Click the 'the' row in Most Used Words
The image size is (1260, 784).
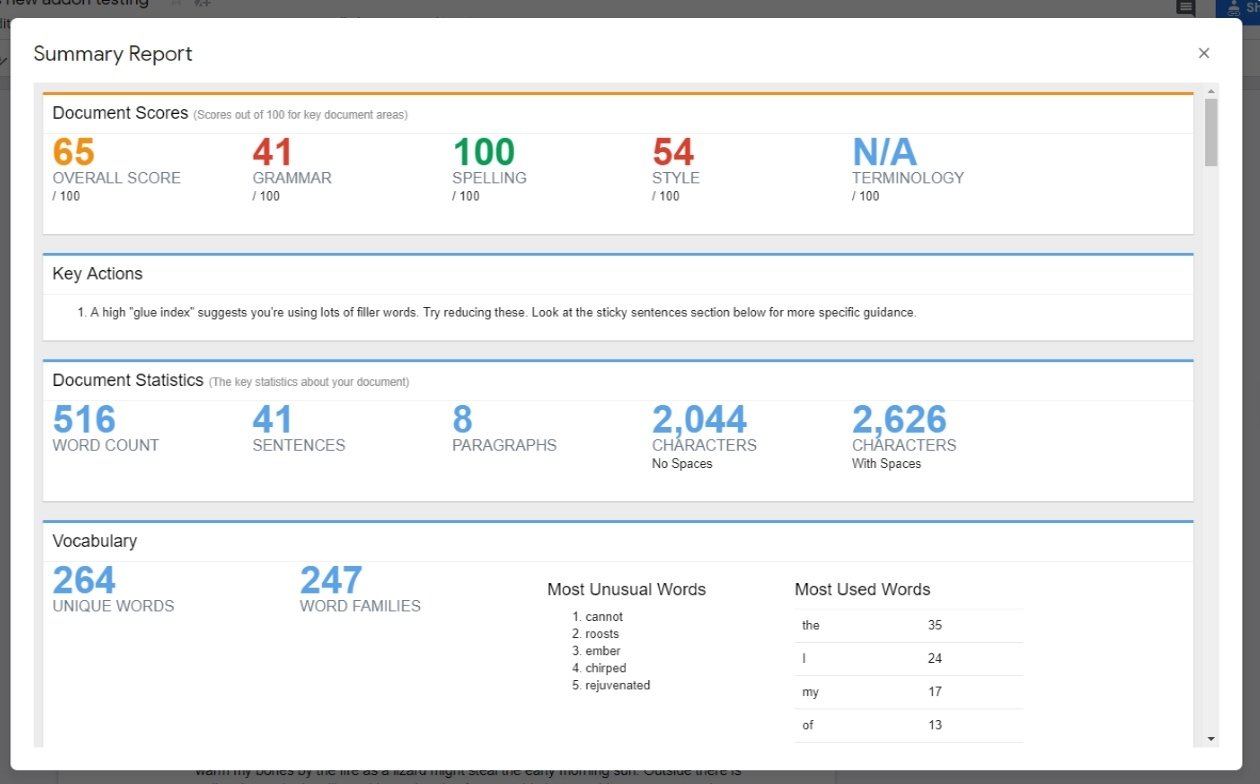pyautogui.click(x=909, y=625)
